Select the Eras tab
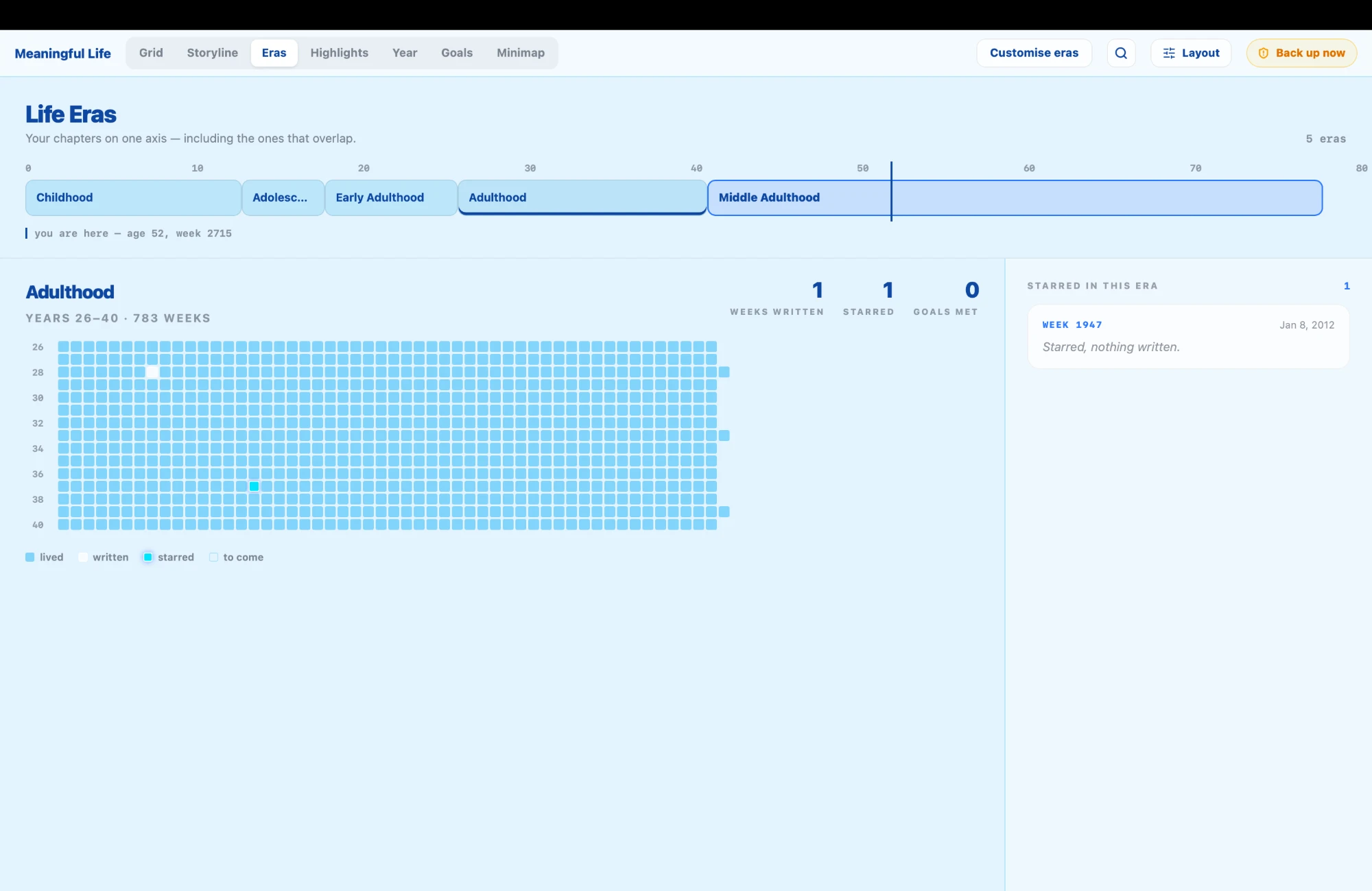The width and height of the screenshot is (1372, 891). (274, 53)
